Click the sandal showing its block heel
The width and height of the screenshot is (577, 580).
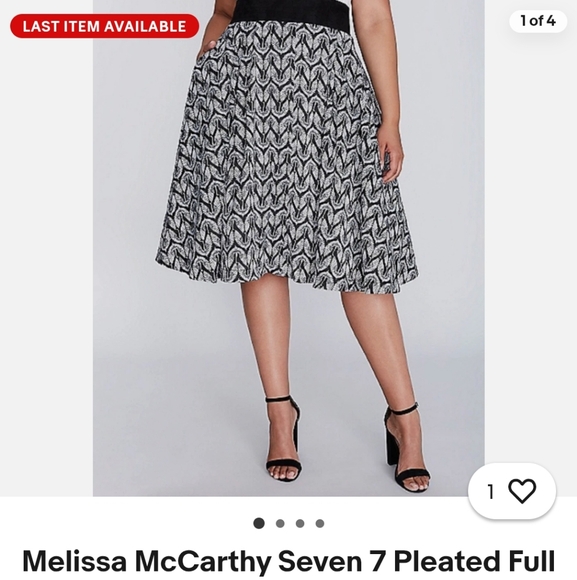(407, 448)
